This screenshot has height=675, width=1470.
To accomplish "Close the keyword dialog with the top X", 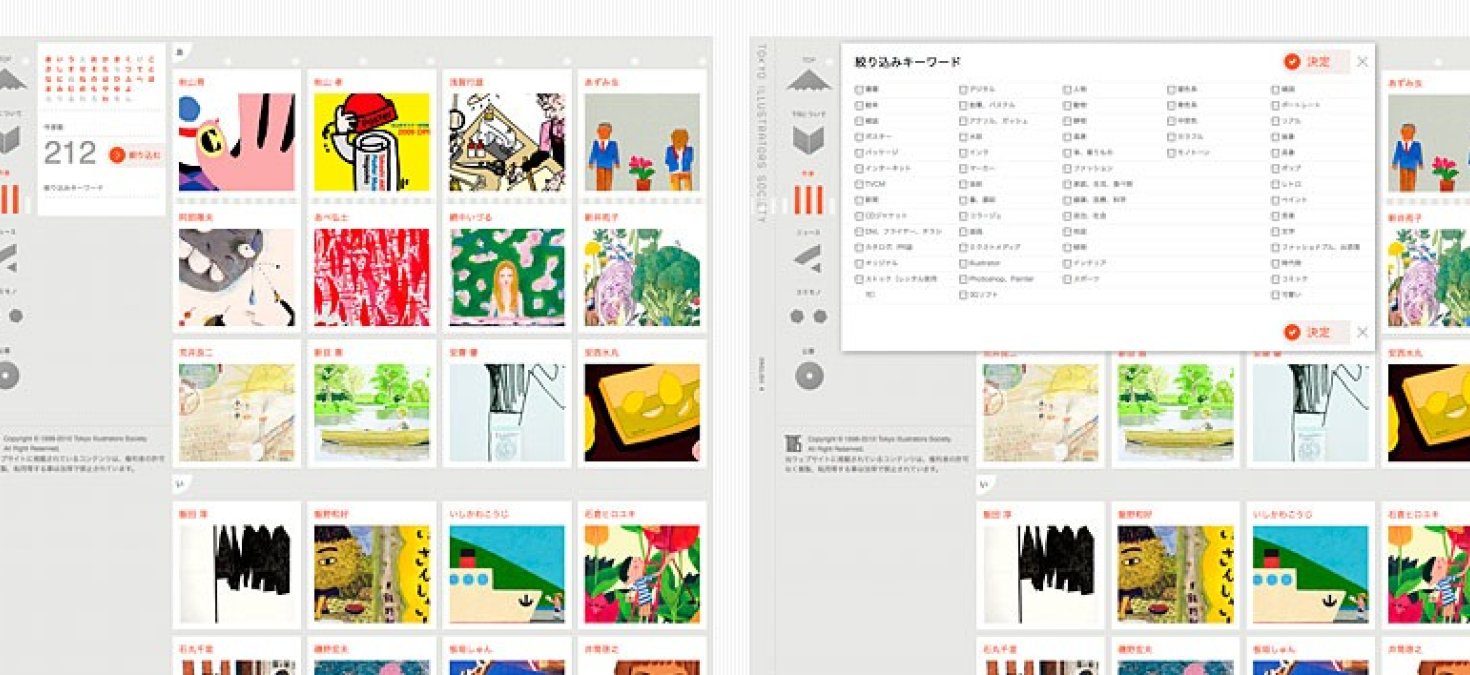I will click(x=1361, y=62).
